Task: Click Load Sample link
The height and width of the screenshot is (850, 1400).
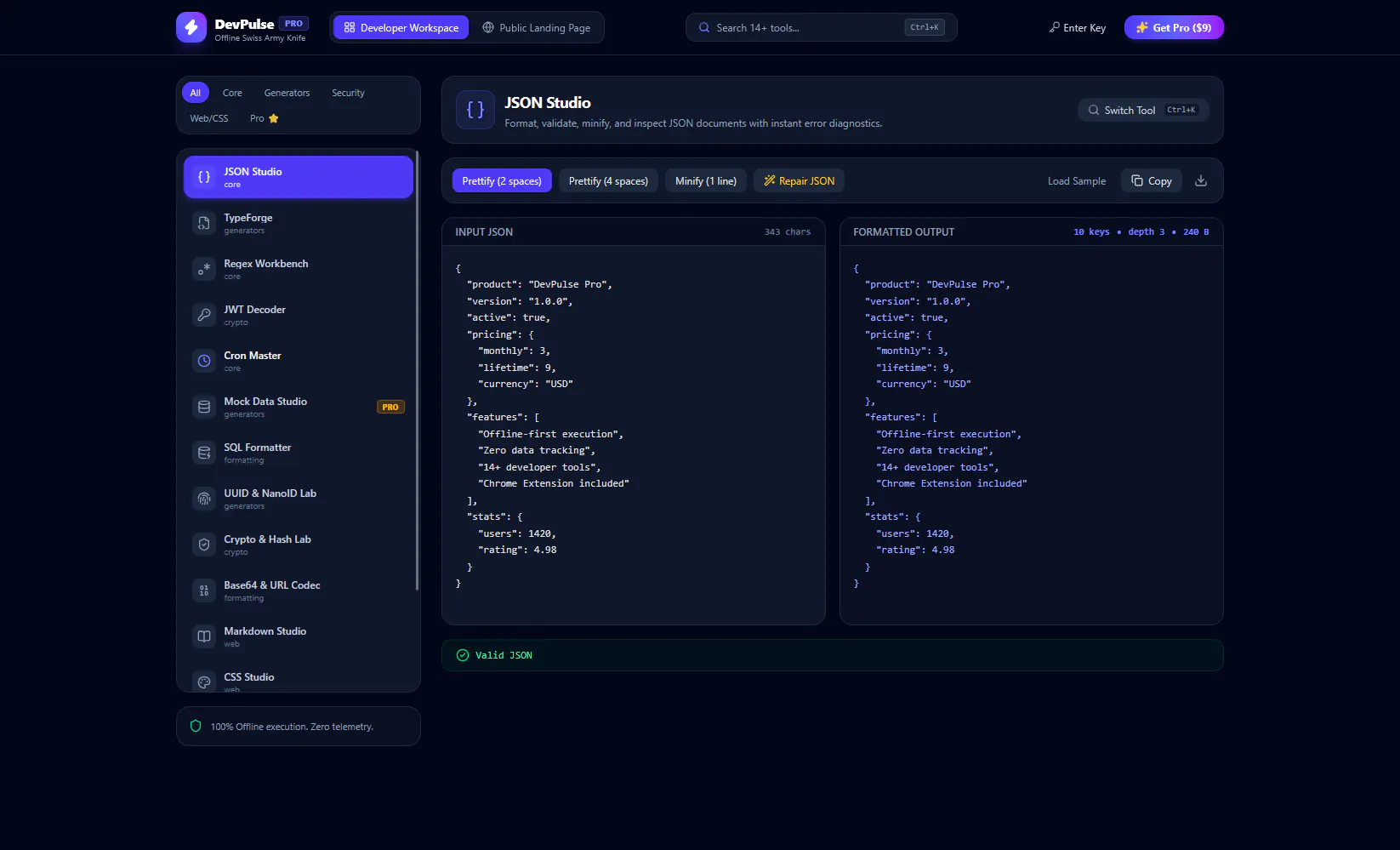Action: coord(1077,180)
